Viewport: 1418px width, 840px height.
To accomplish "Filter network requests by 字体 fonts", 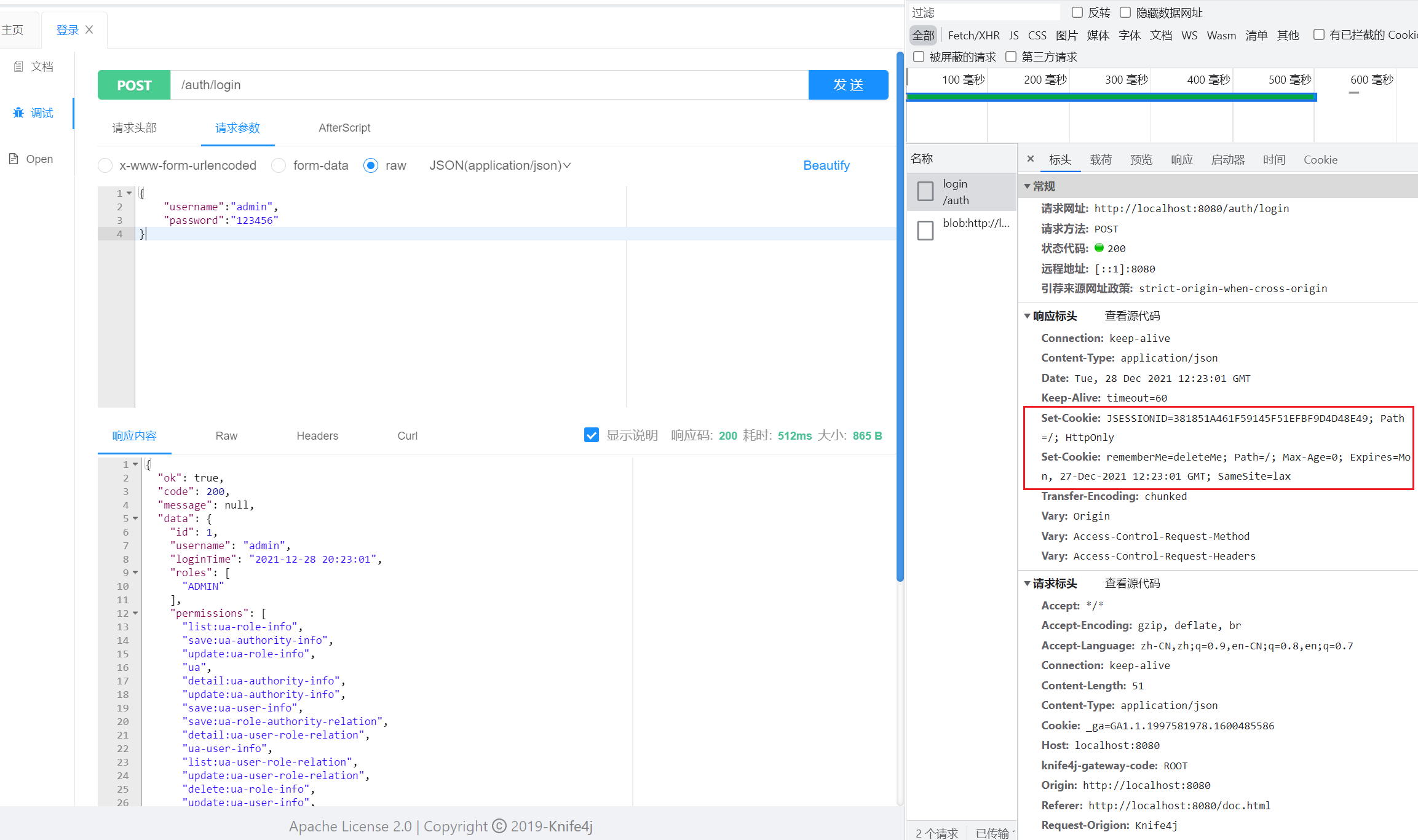I will click(x=1130, y=36).
